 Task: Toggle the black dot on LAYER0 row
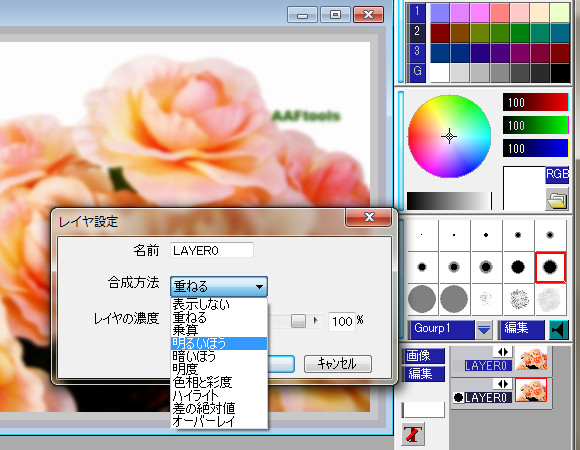[x=458, y=397]
